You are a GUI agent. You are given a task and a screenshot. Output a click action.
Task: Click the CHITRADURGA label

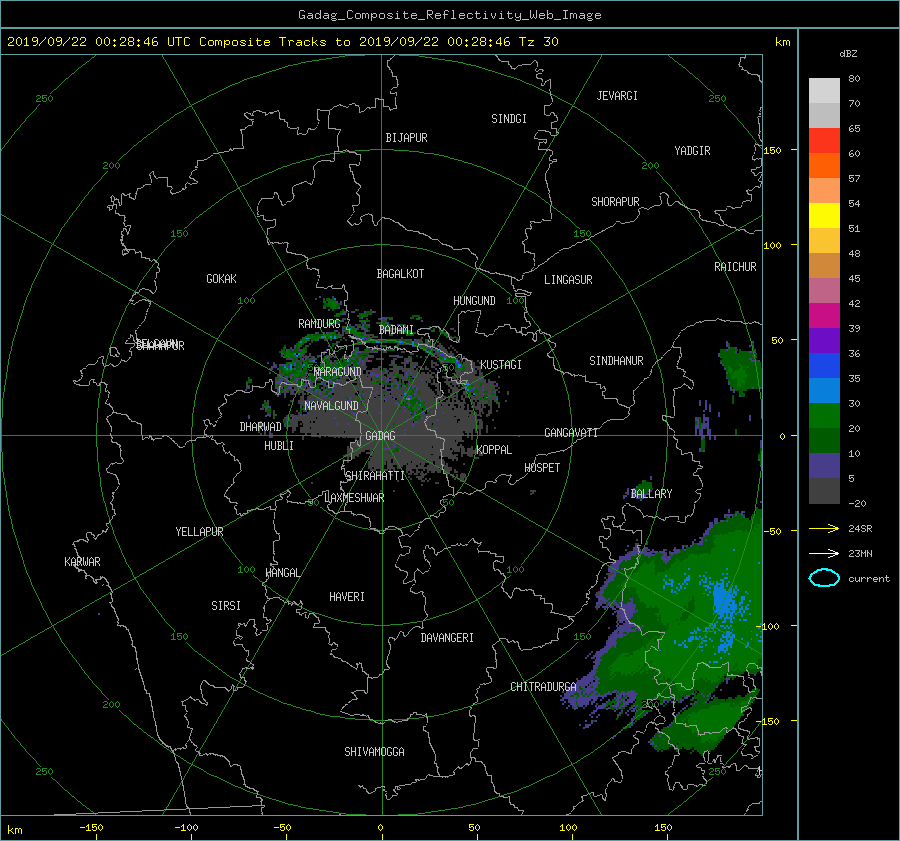(544, 687)
